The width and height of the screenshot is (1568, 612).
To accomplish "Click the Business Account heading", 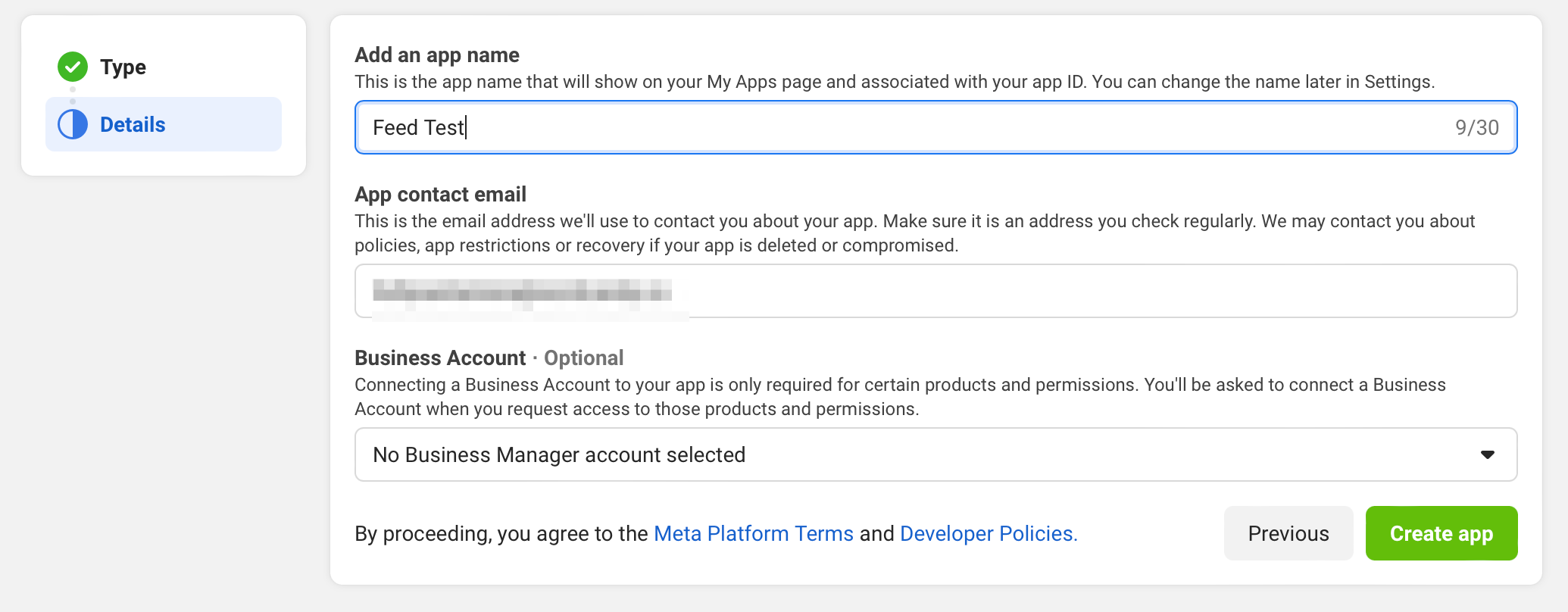I will click(440, 358).
